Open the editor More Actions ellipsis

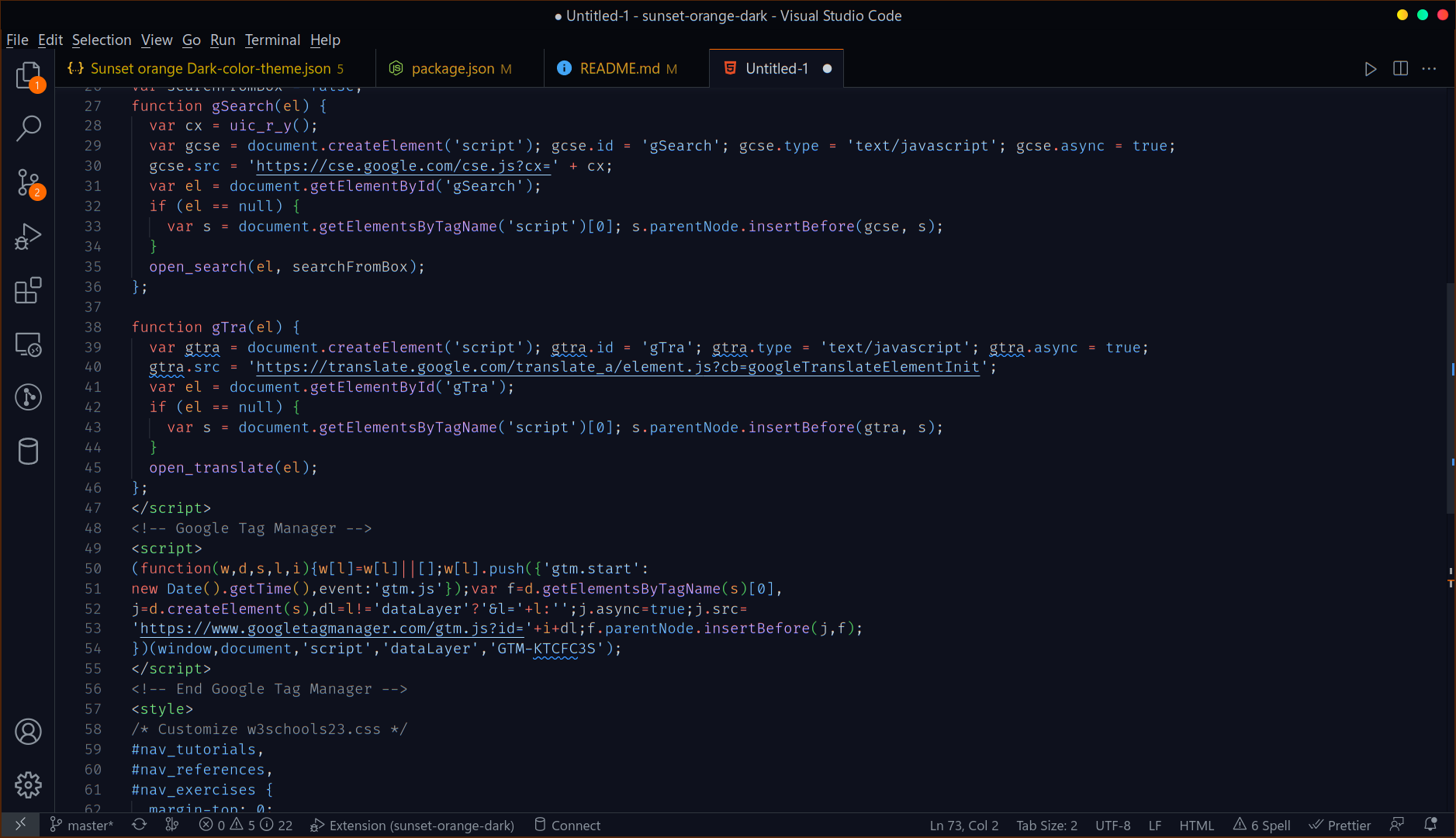click(1429, 68)
